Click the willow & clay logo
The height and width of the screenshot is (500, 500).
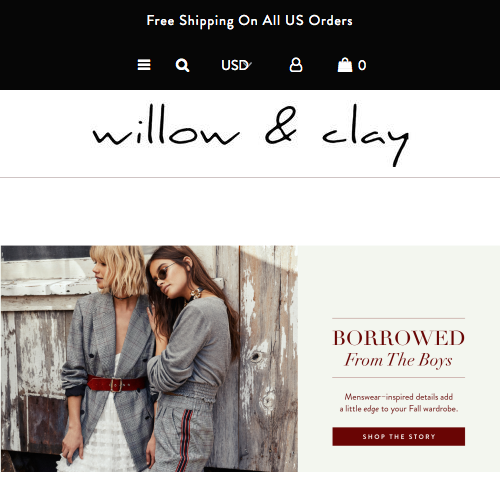point(251,135)
